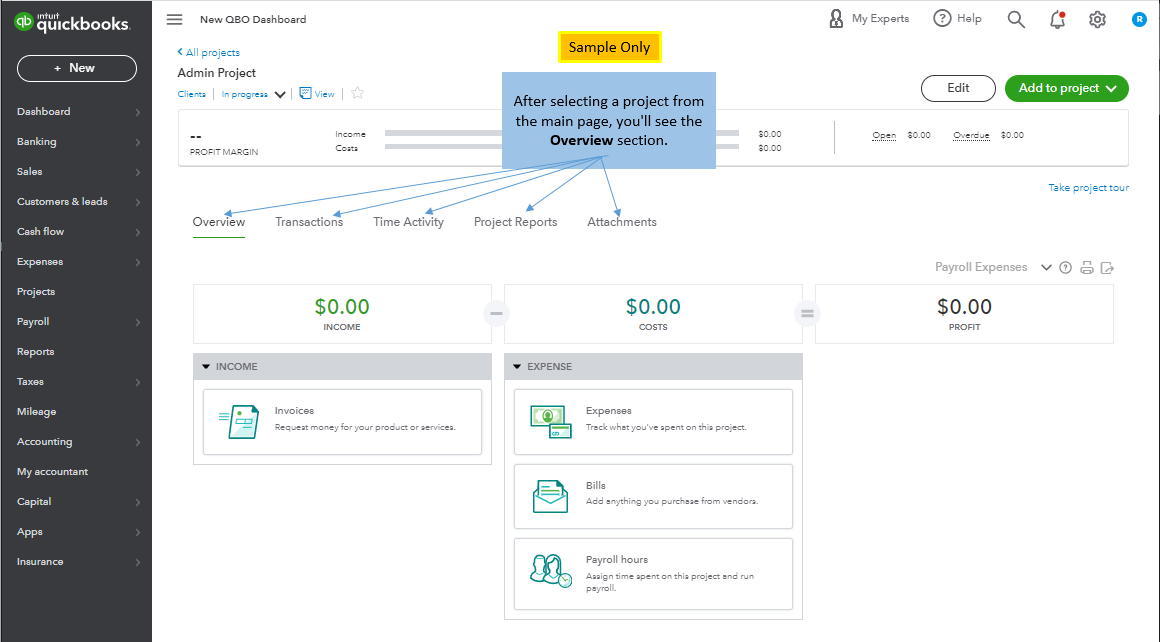The image size is (1160, 642).
Task: Switch to the Transactions tab
Action: tap(310, 221)
